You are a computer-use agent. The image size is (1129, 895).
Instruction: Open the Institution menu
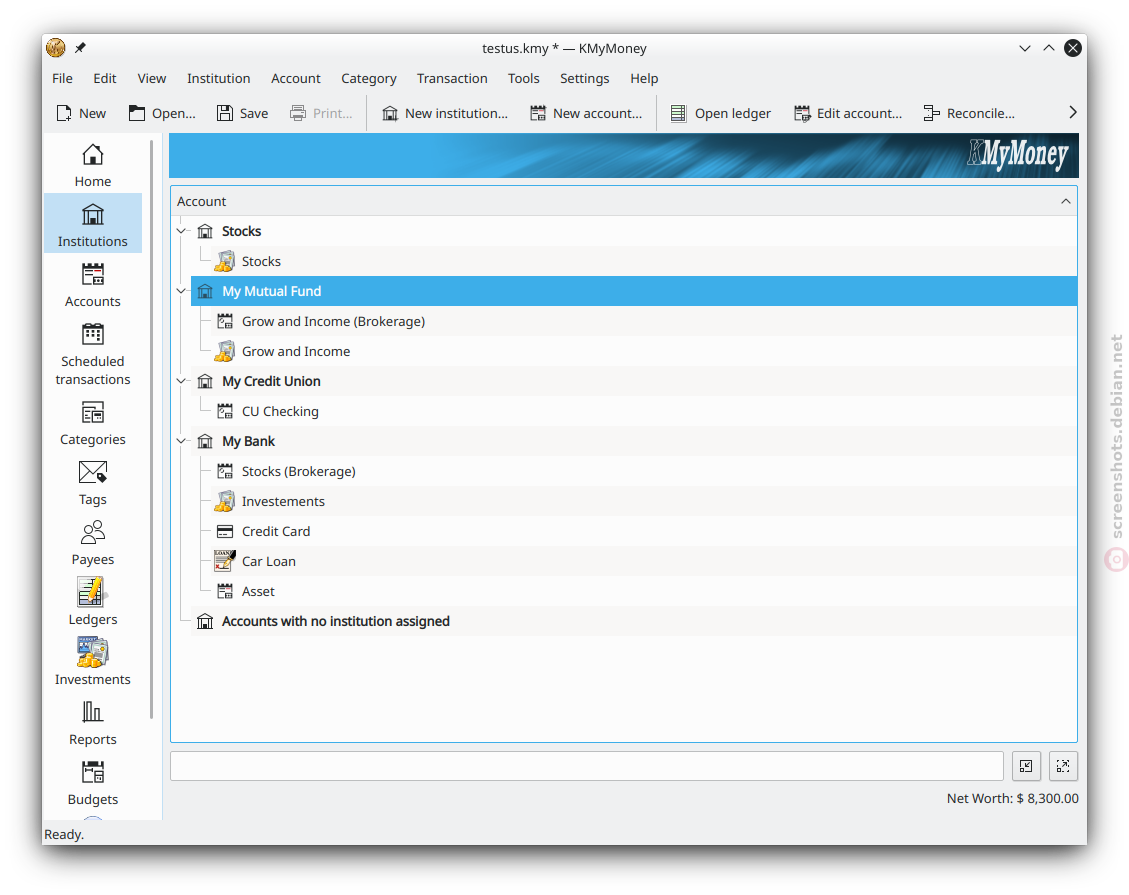pyautogui.click(x=219, y=78)
